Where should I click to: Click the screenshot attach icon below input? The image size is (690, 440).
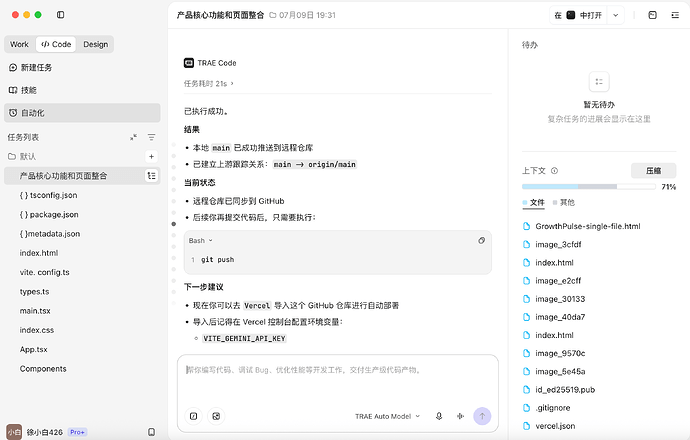pyautogui.click(x=216, y=416)
